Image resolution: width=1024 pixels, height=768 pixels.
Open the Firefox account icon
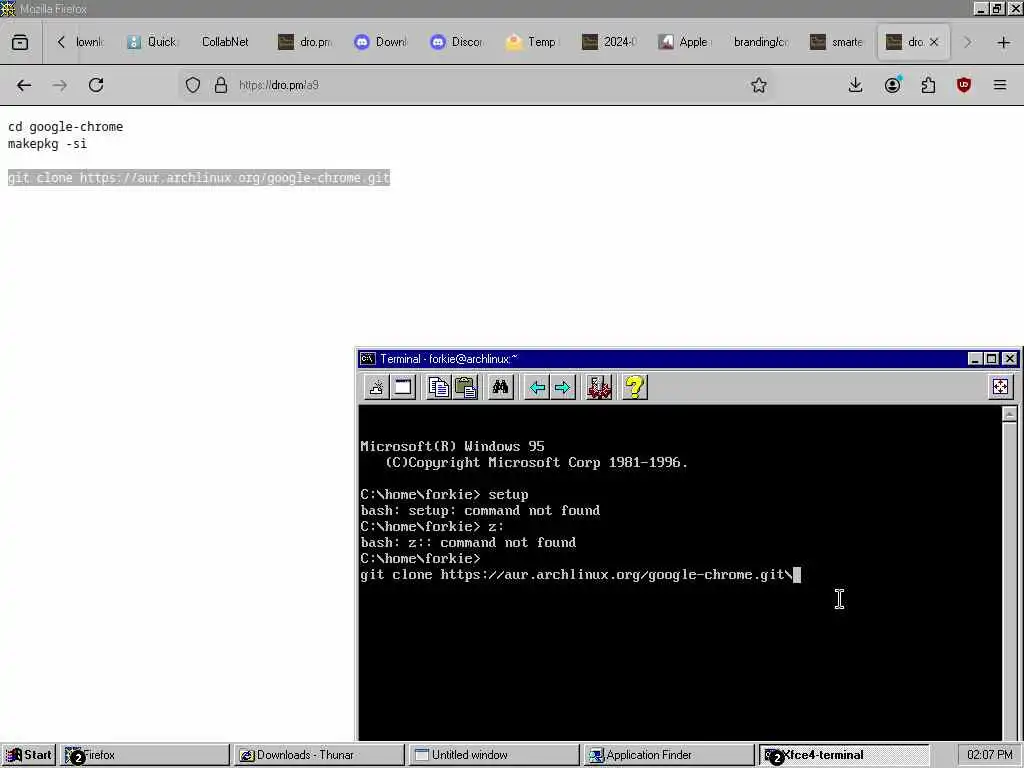coord(893,85)
